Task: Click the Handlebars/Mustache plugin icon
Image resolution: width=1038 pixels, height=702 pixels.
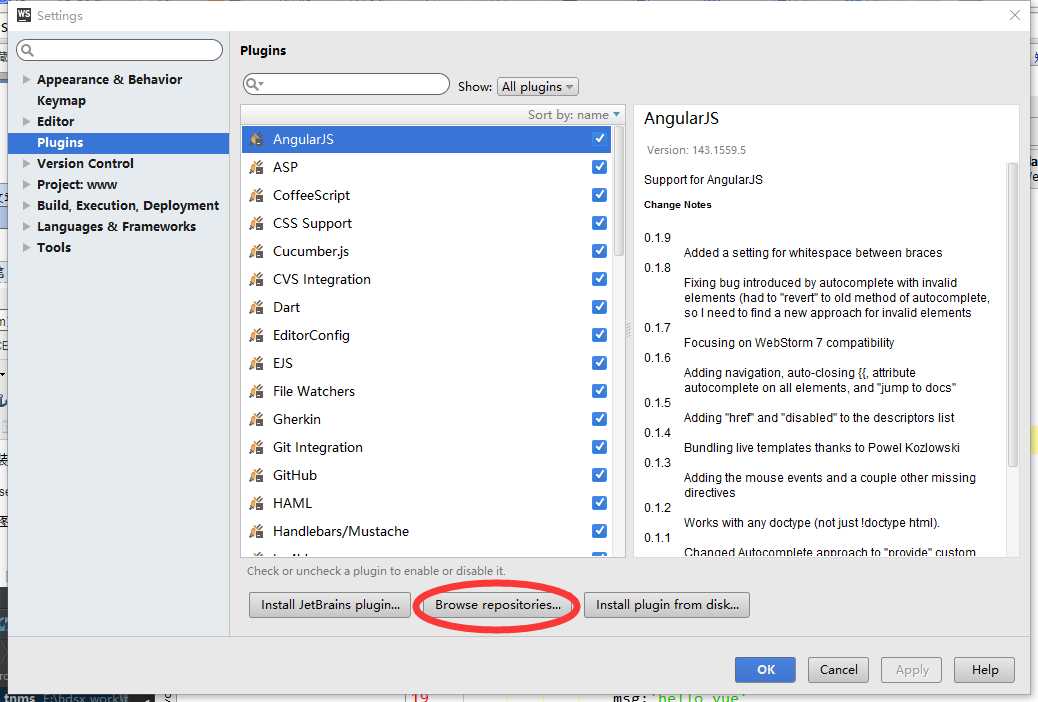Action: [x=256, y=531]
